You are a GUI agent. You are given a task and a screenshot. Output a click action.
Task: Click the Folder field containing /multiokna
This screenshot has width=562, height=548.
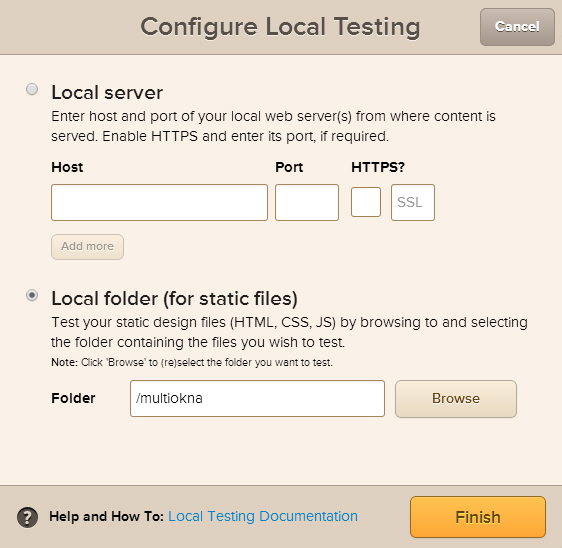click(x=257, y=399)
